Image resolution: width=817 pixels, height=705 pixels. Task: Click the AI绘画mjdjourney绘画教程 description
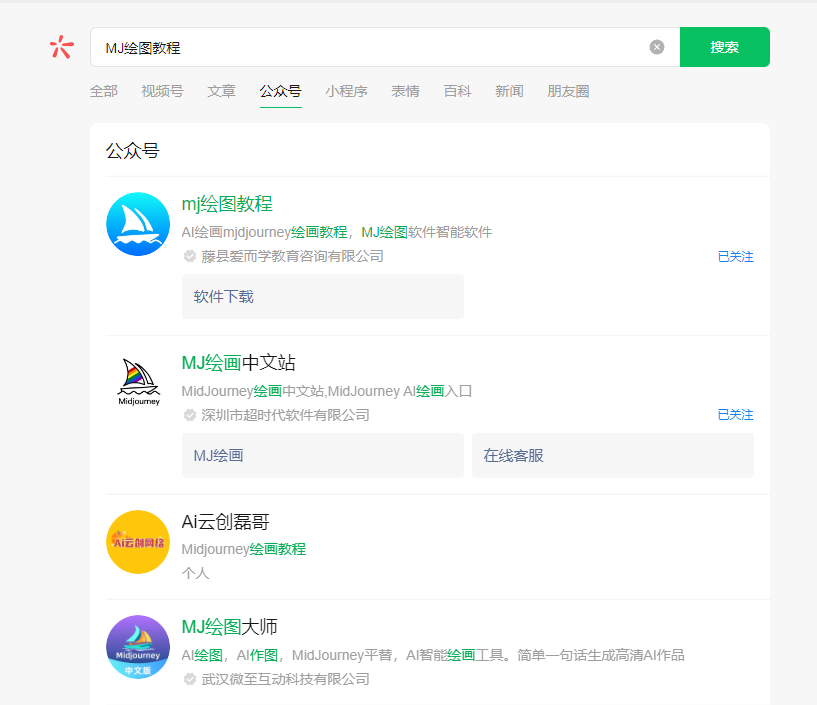pos(337,232)
